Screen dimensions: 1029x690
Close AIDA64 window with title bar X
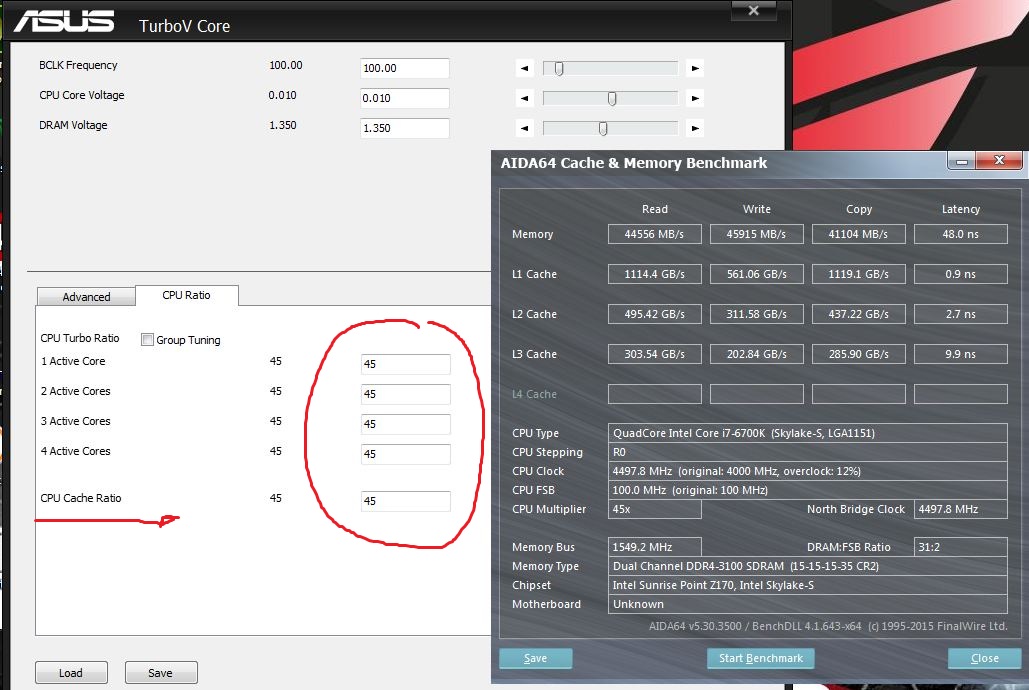[999, 160]
